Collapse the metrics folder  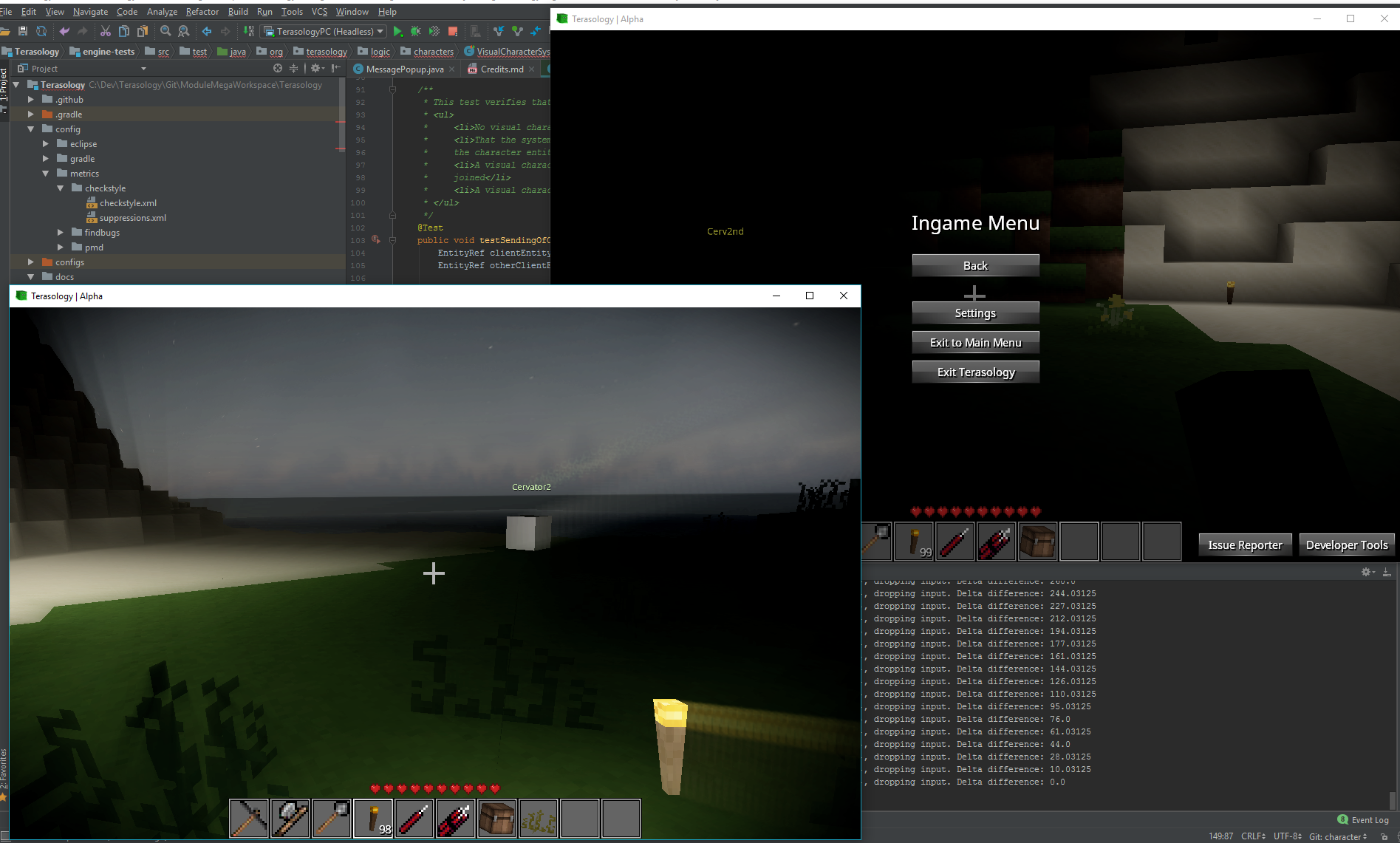point(45,173)
